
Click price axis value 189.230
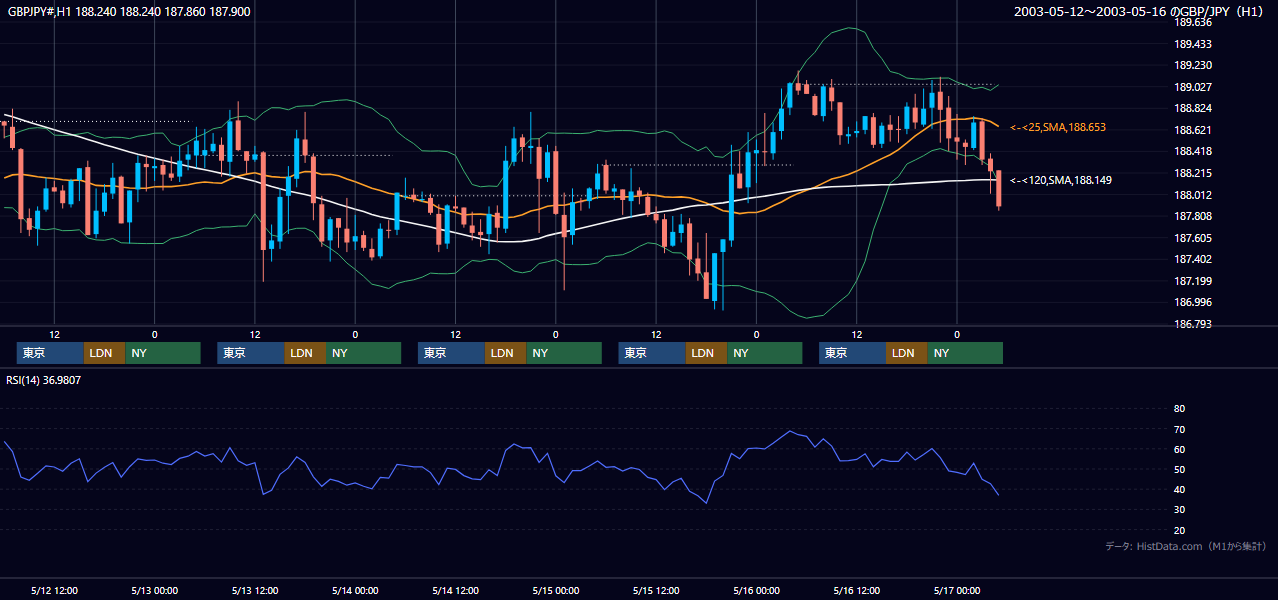tap(1193, 65)
